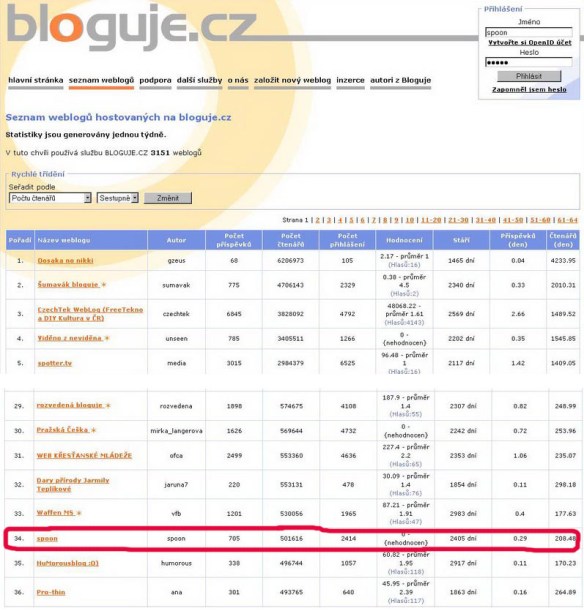584x611 pixels.
Task: Open CzechTek WebLog link
Action: coord(90,314)
